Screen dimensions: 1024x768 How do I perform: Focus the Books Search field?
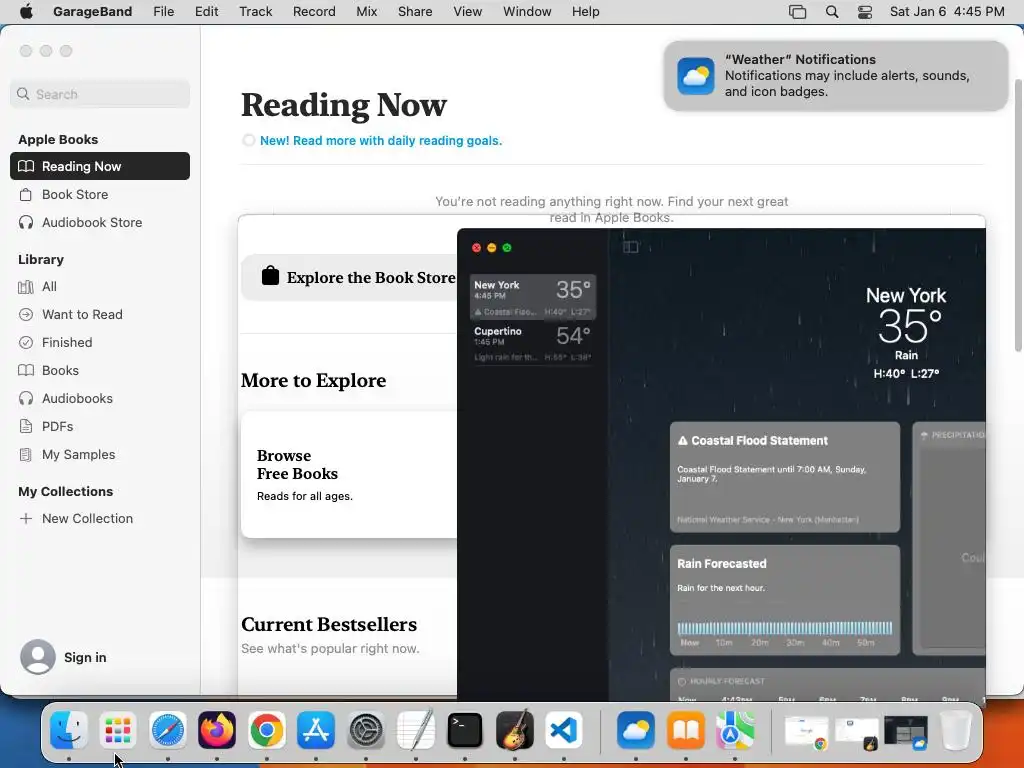tap(100, 94)
